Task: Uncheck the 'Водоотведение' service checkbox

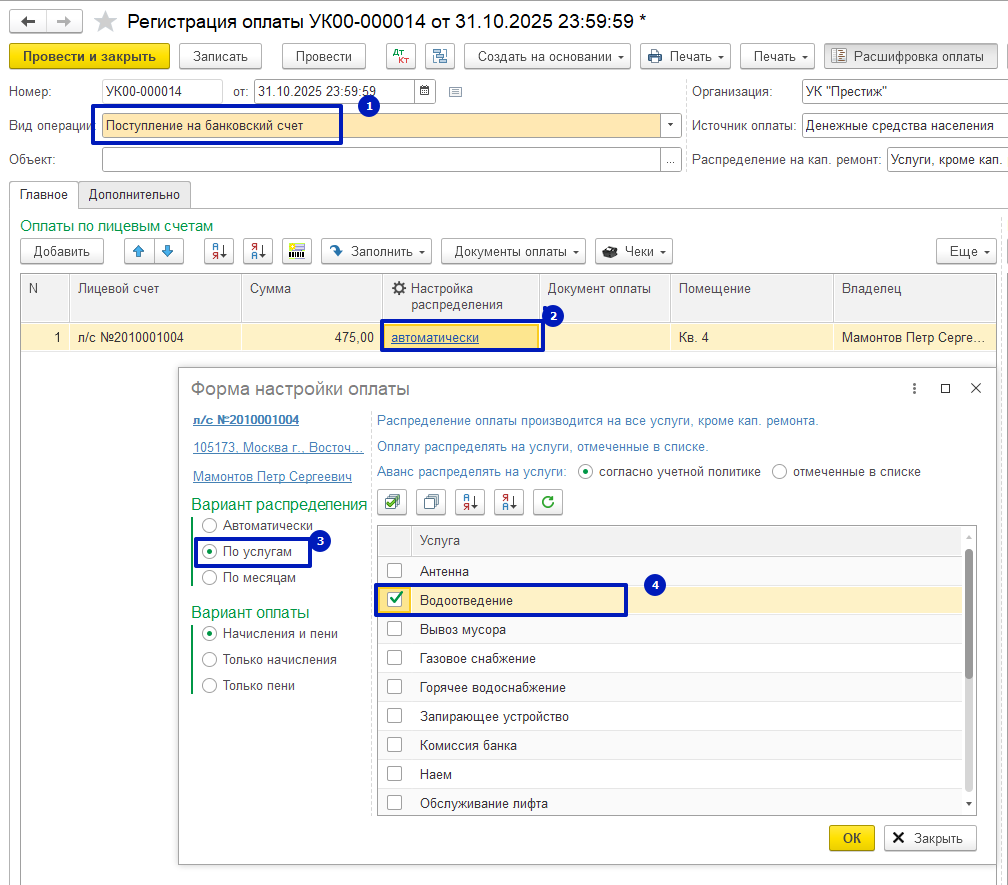Action: click(395, 600)
